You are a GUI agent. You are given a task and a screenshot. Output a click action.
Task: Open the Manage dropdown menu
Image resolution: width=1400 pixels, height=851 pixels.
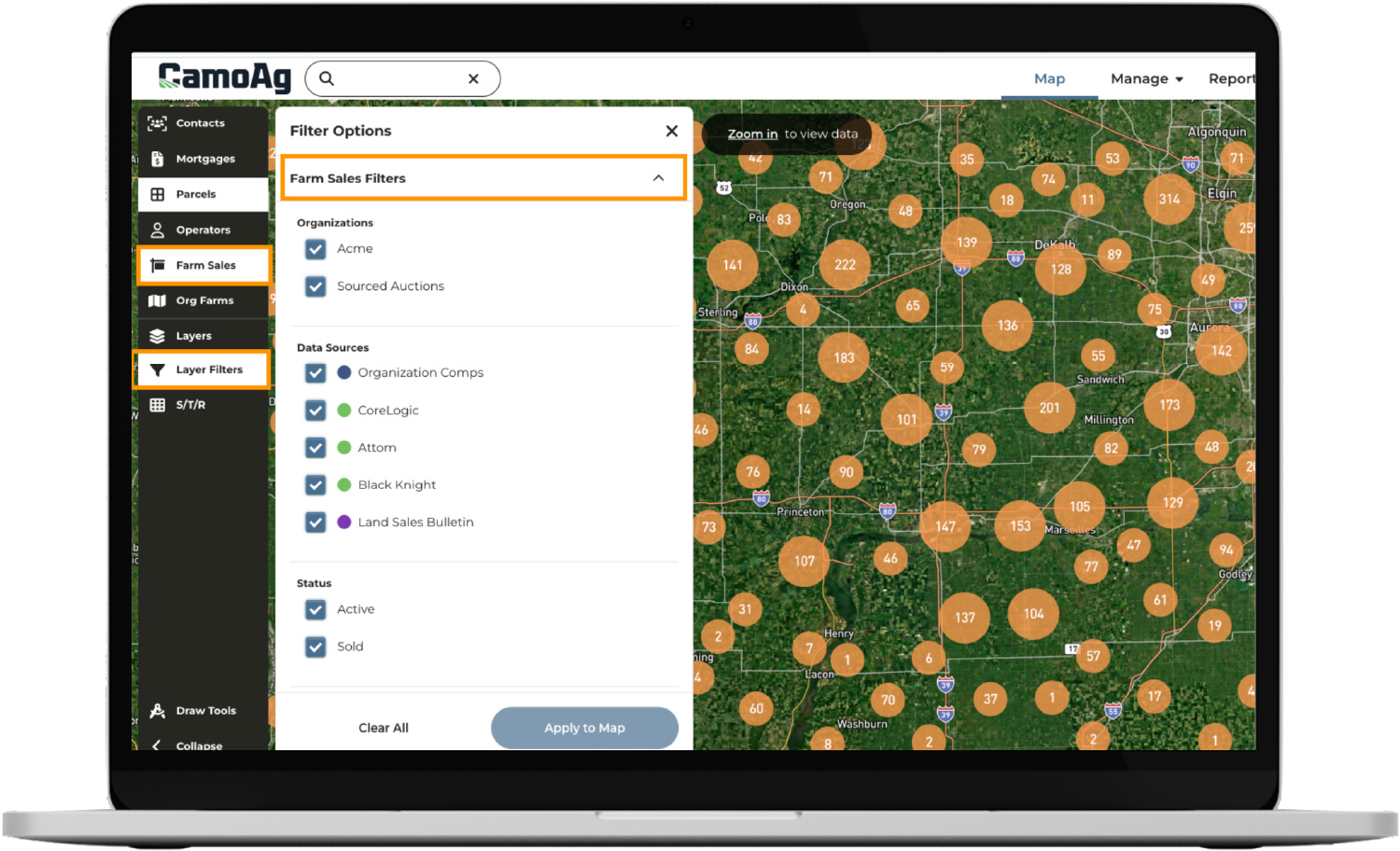click(x=1146, y=79)
